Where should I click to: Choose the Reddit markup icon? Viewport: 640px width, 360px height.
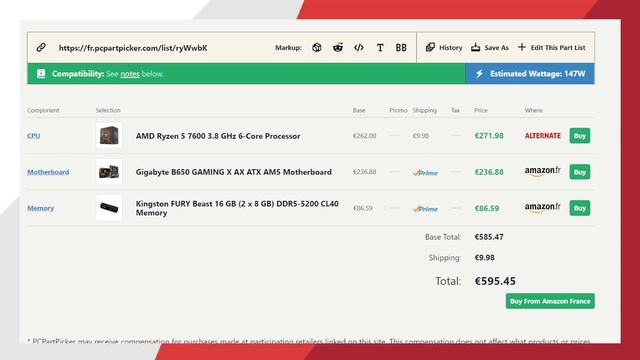tap(338, 48)
